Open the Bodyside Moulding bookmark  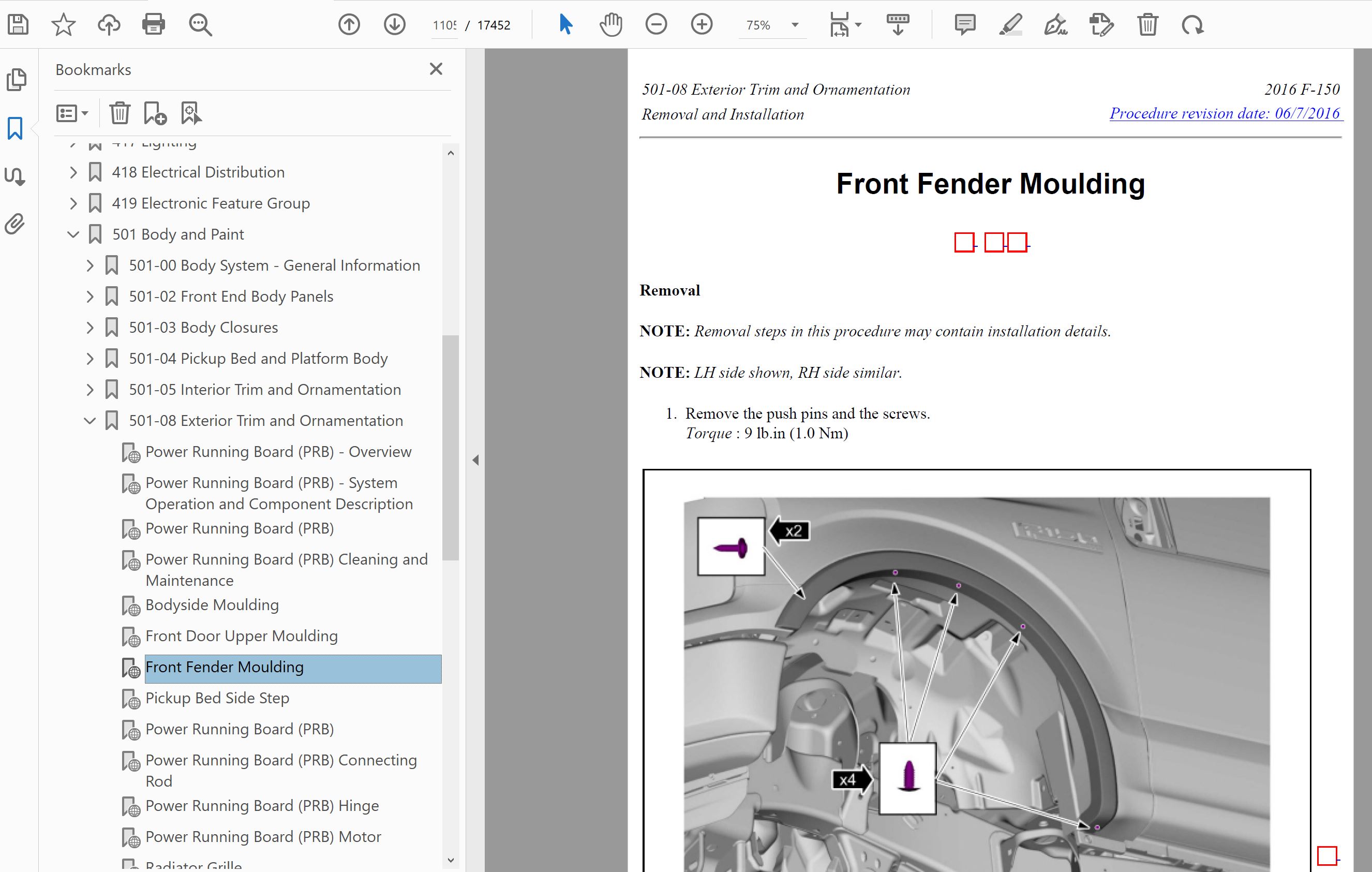pos(212,604)
